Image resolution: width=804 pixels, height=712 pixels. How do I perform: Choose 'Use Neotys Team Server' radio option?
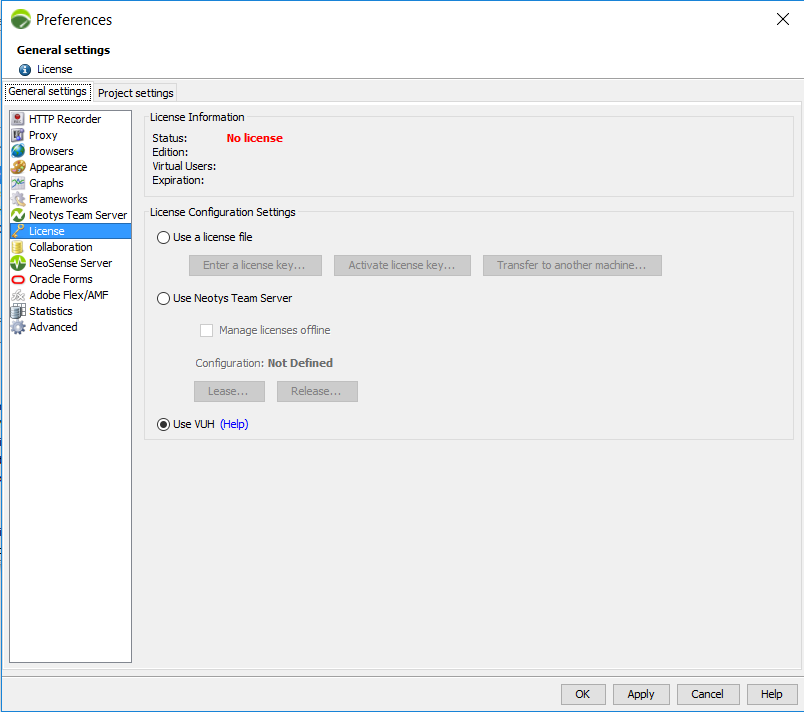(x=164, y=298)
